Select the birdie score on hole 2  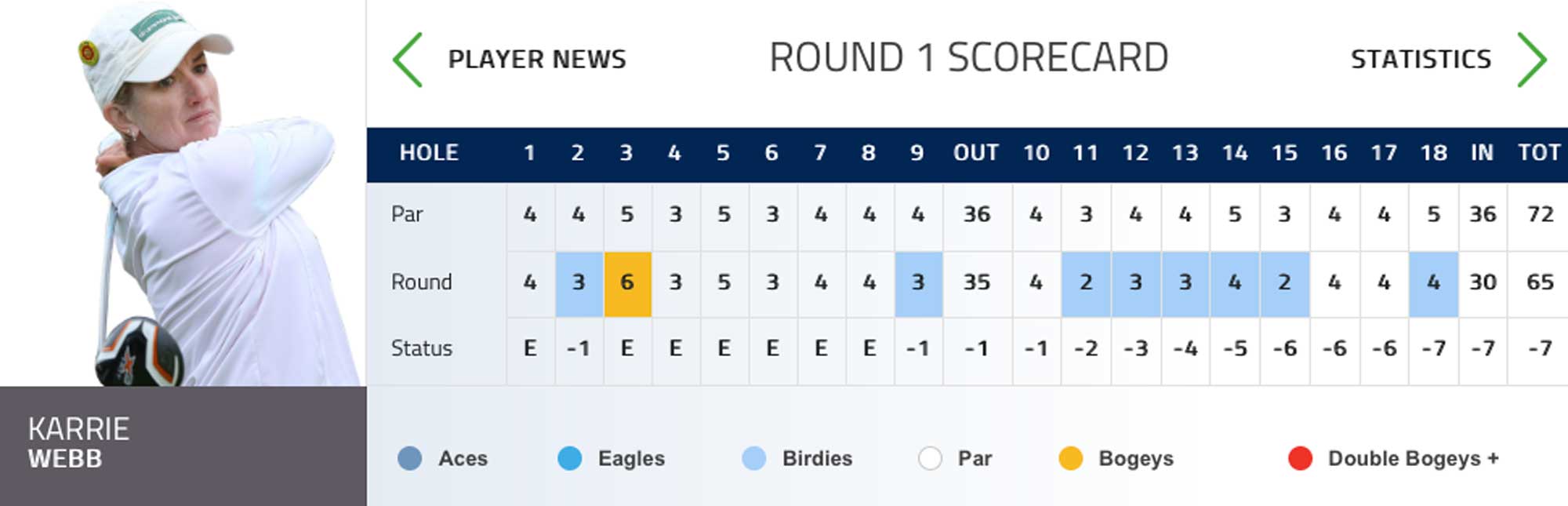point(579,283)
